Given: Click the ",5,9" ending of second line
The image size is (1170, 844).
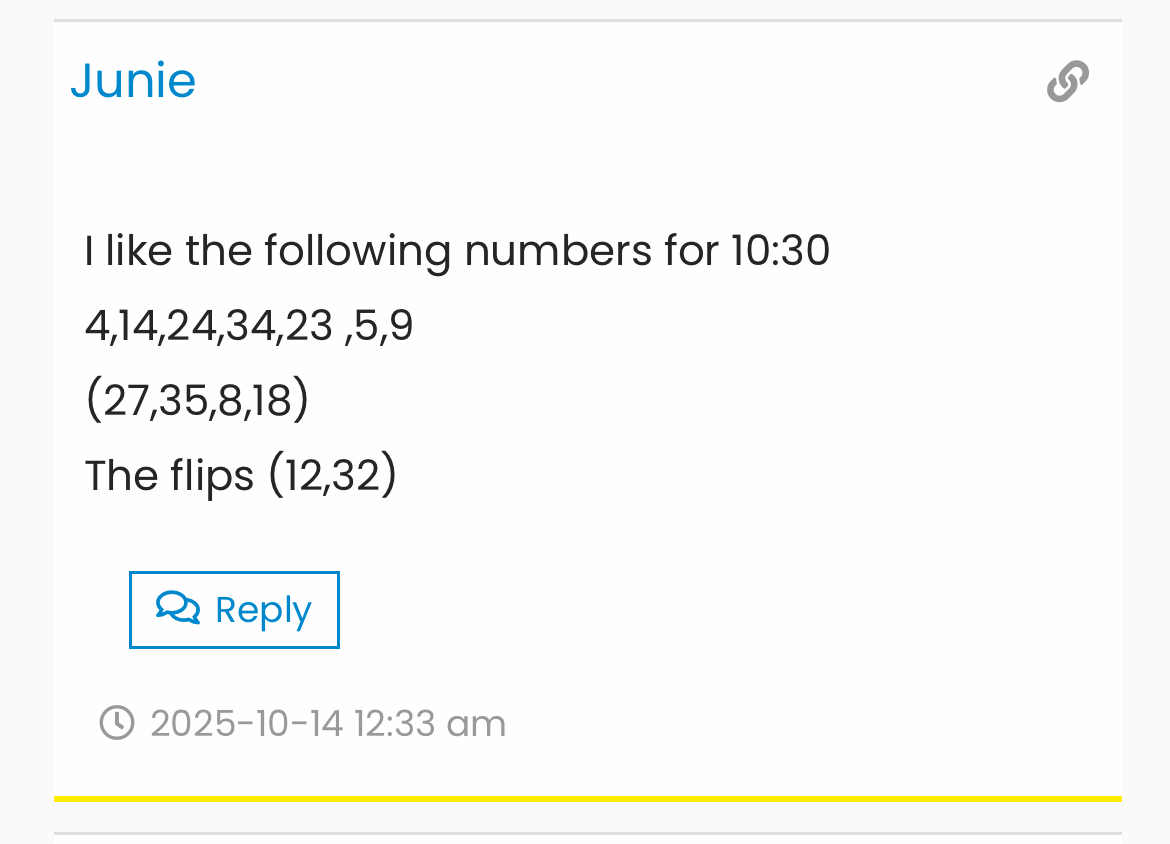Looking at the screenshot, I should click(x=379, y=326).
